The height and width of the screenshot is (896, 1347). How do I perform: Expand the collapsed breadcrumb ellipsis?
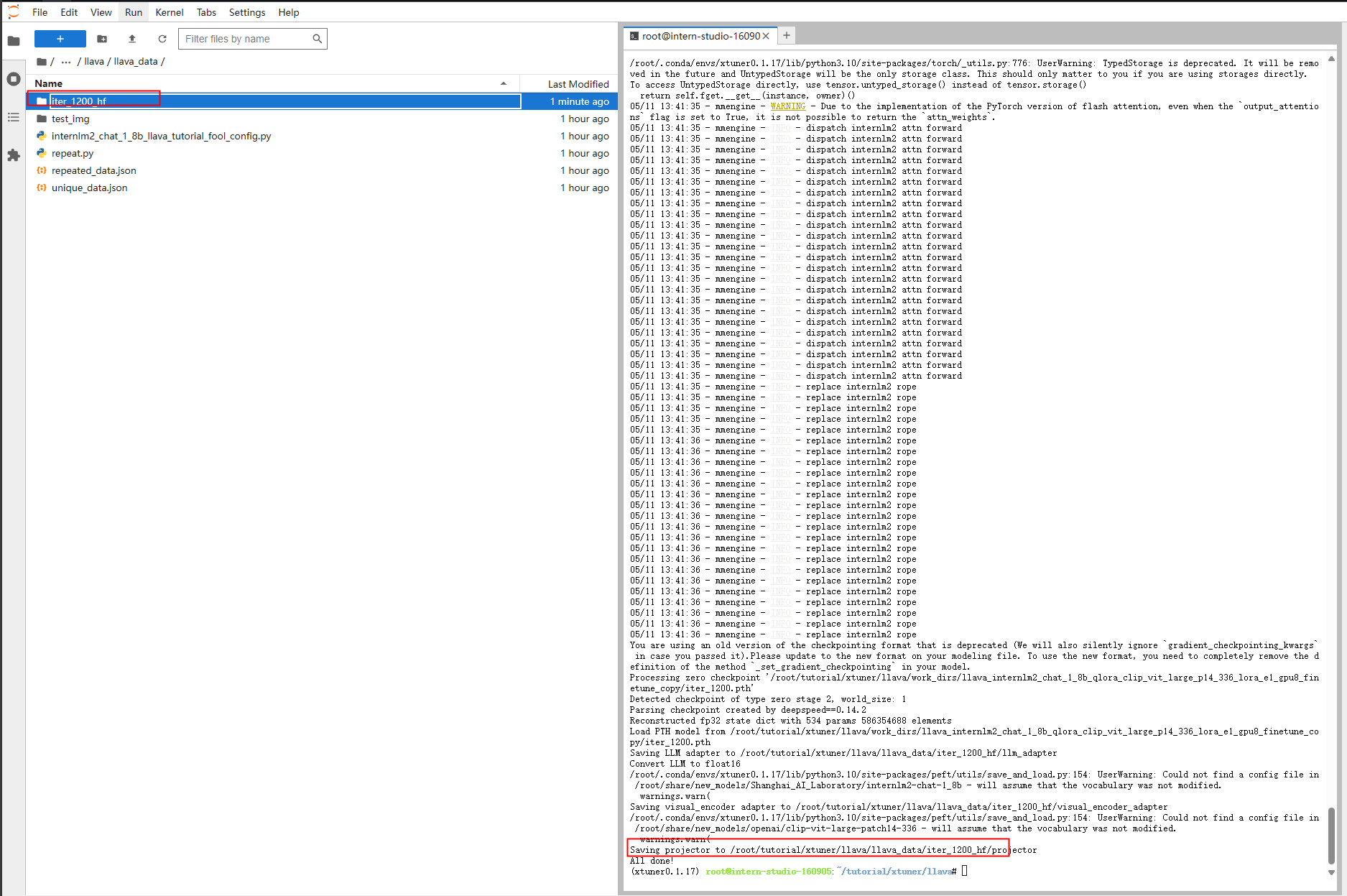click(x=66, y=62)
